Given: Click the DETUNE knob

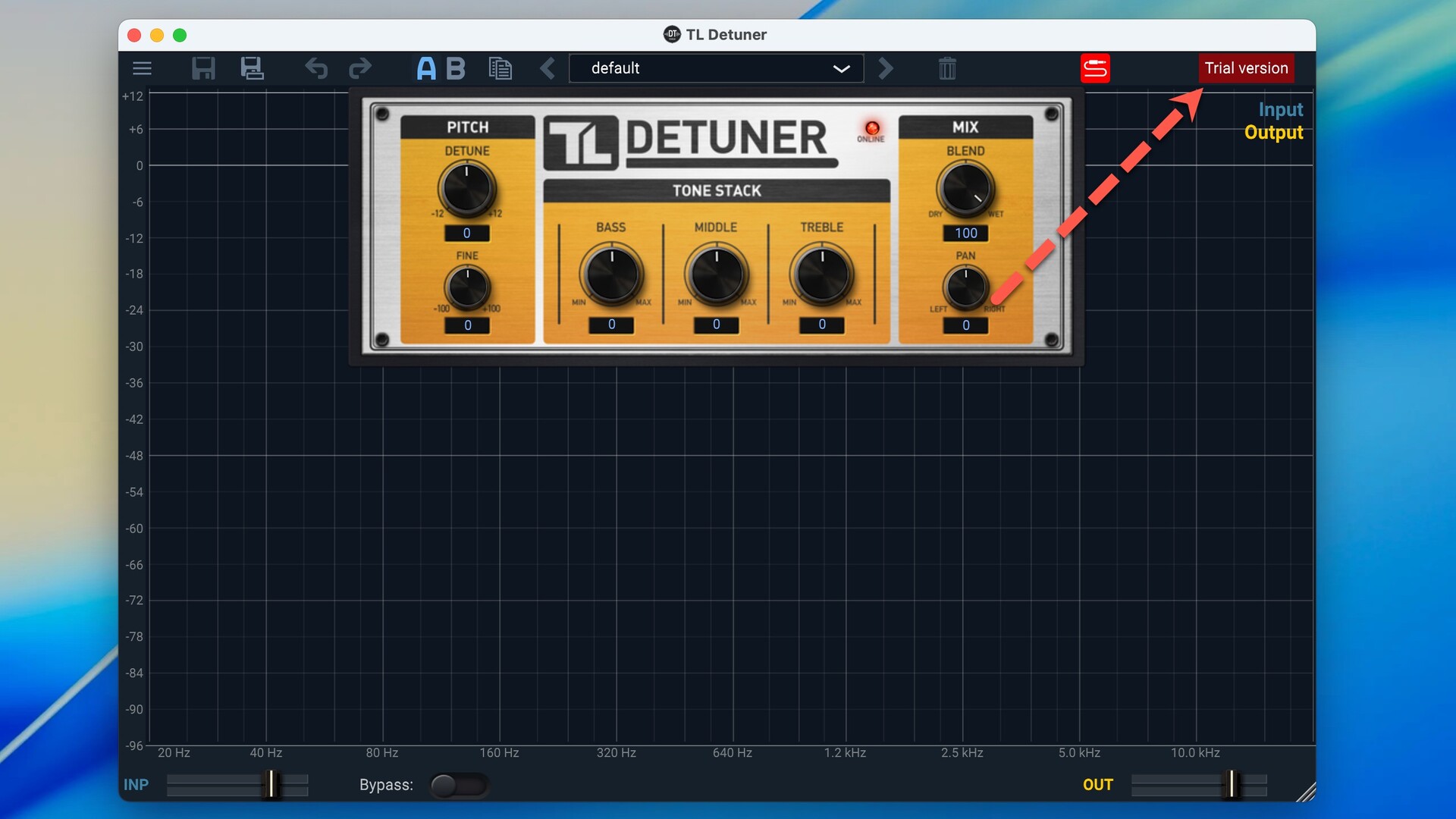Looking at the screenshot, I should [466, 189].
